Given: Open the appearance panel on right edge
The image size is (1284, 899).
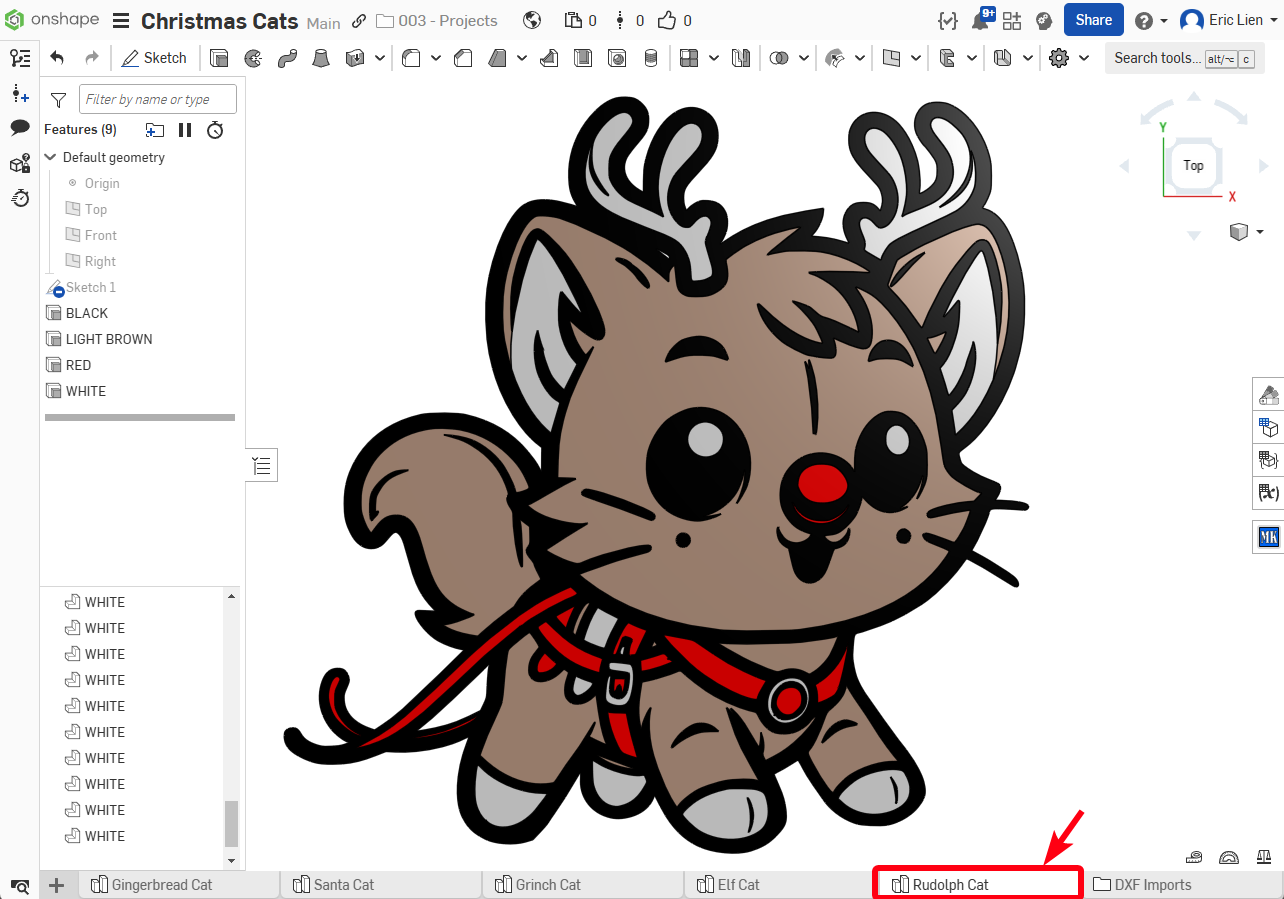Looking at the screenshot, I should pos(1269,394).
